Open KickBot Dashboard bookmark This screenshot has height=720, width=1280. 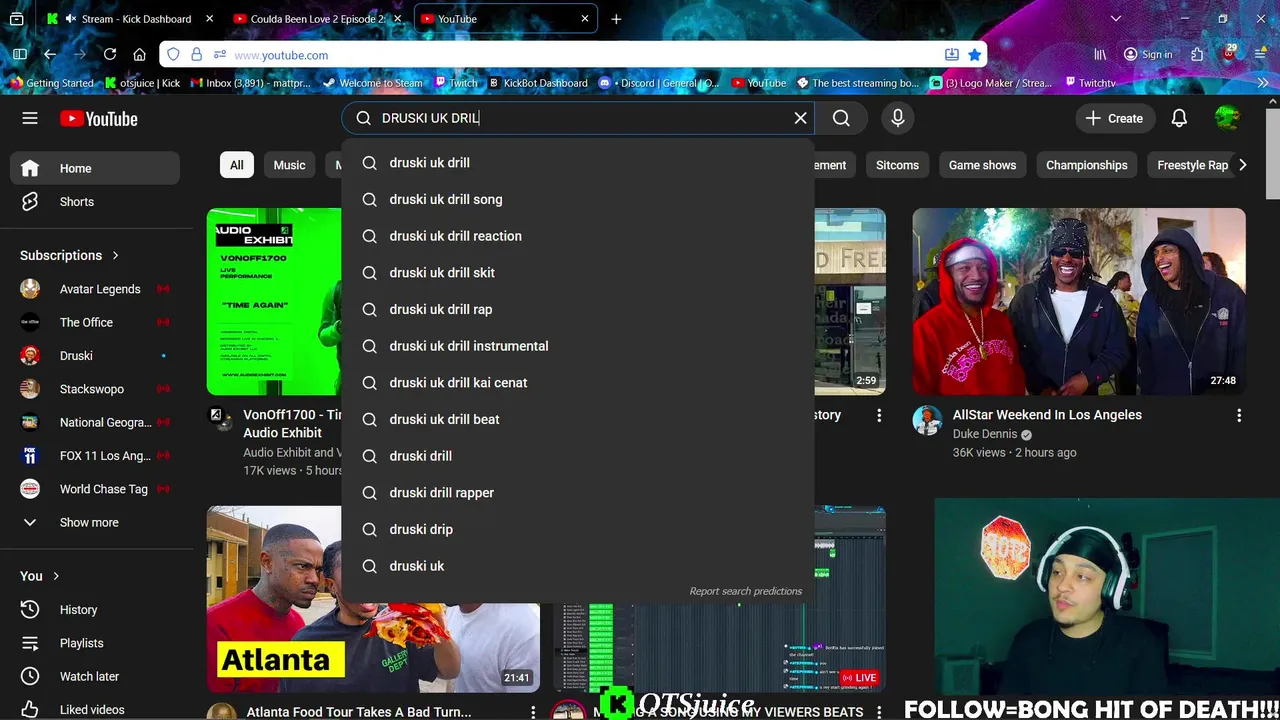(537, 83)
